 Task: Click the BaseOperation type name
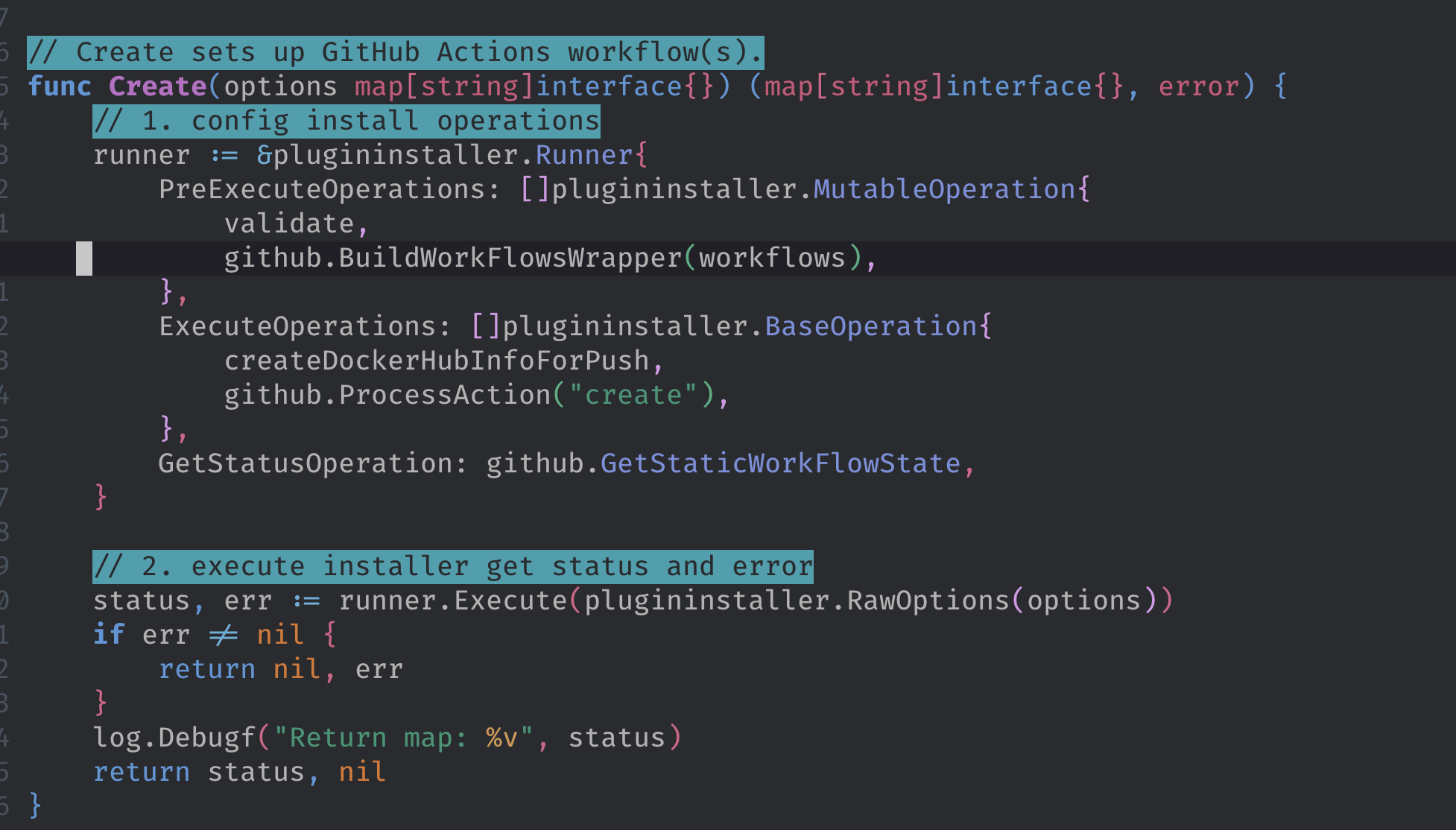870,326
